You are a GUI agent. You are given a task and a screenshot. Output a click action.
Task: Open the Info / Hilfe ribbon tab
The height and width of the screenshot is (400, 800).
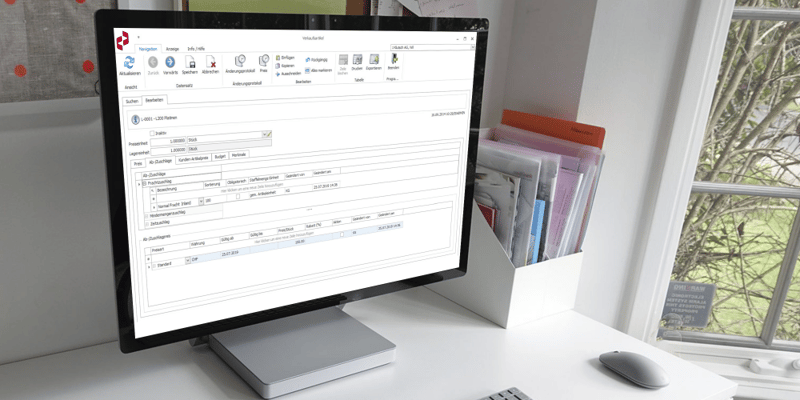[x=196, y=48]
